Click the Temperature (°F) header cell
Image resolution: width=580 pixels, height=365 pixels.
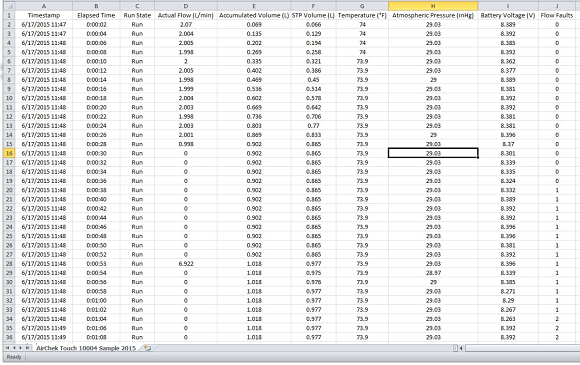[x=362, y=15]
